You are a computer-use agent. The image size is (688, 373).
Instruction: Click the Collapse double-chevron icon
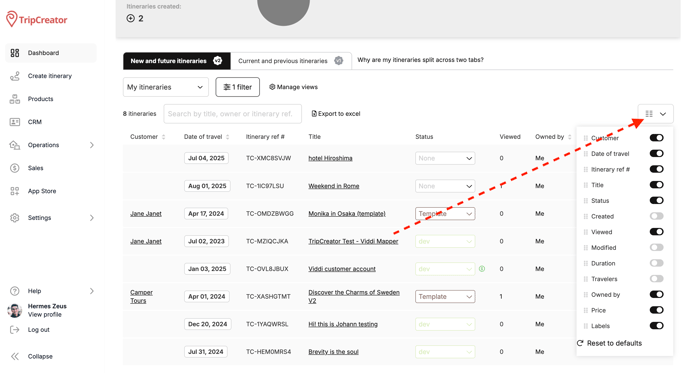coord(15,356)
